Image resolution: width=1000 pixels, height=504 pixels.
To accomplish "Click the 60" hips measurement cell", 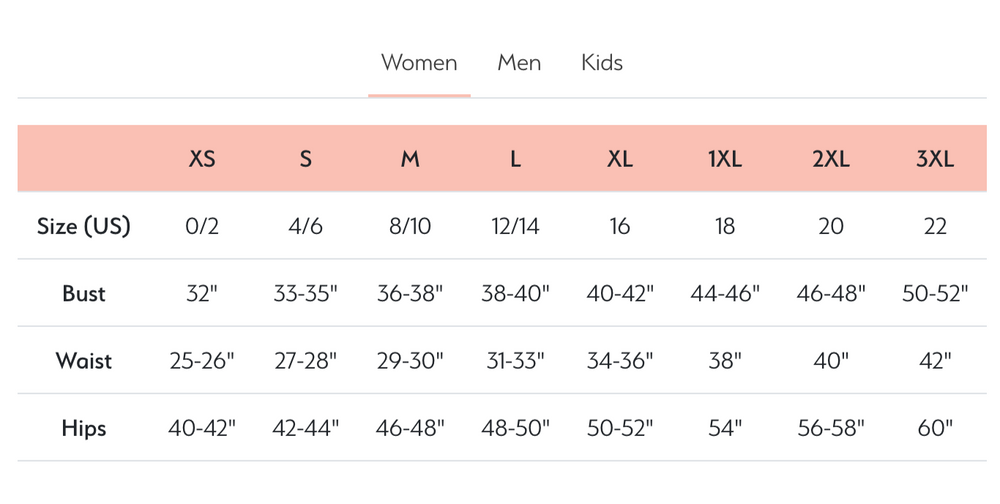I will [x=935, y=428].
